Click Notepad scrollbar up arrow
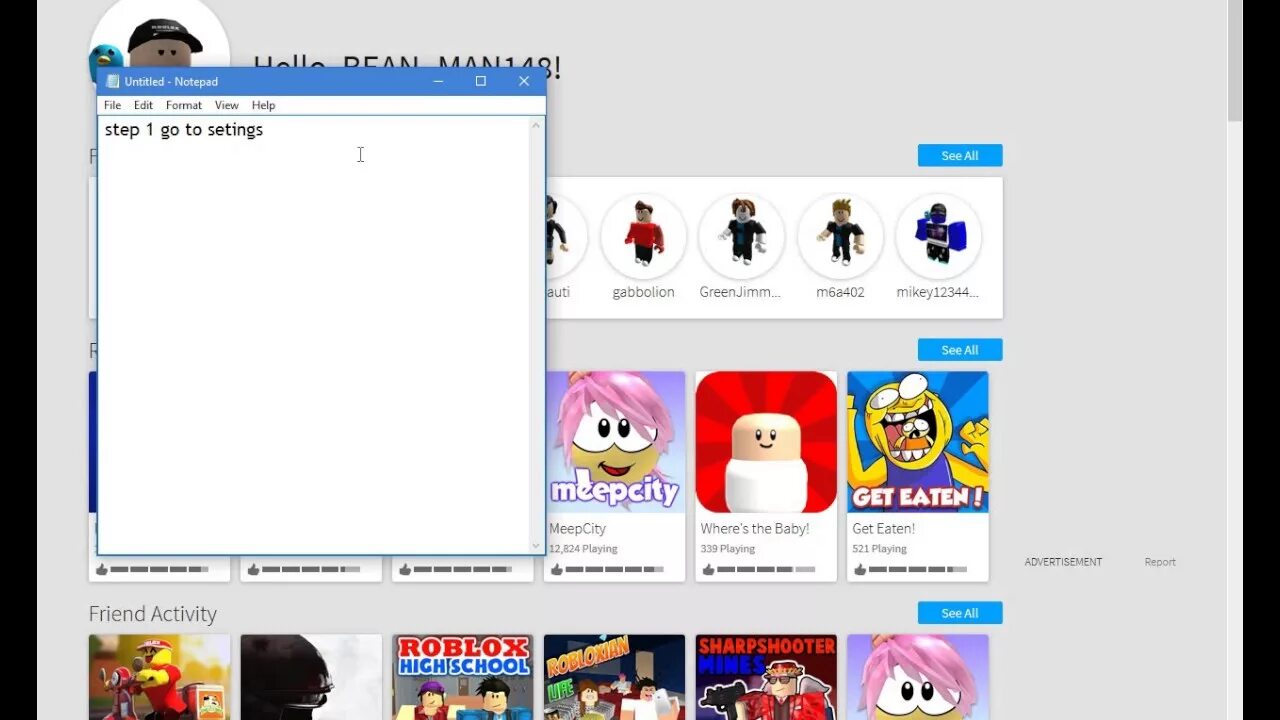The height and width of the screenshot is (720, 1280). [536, 125]
